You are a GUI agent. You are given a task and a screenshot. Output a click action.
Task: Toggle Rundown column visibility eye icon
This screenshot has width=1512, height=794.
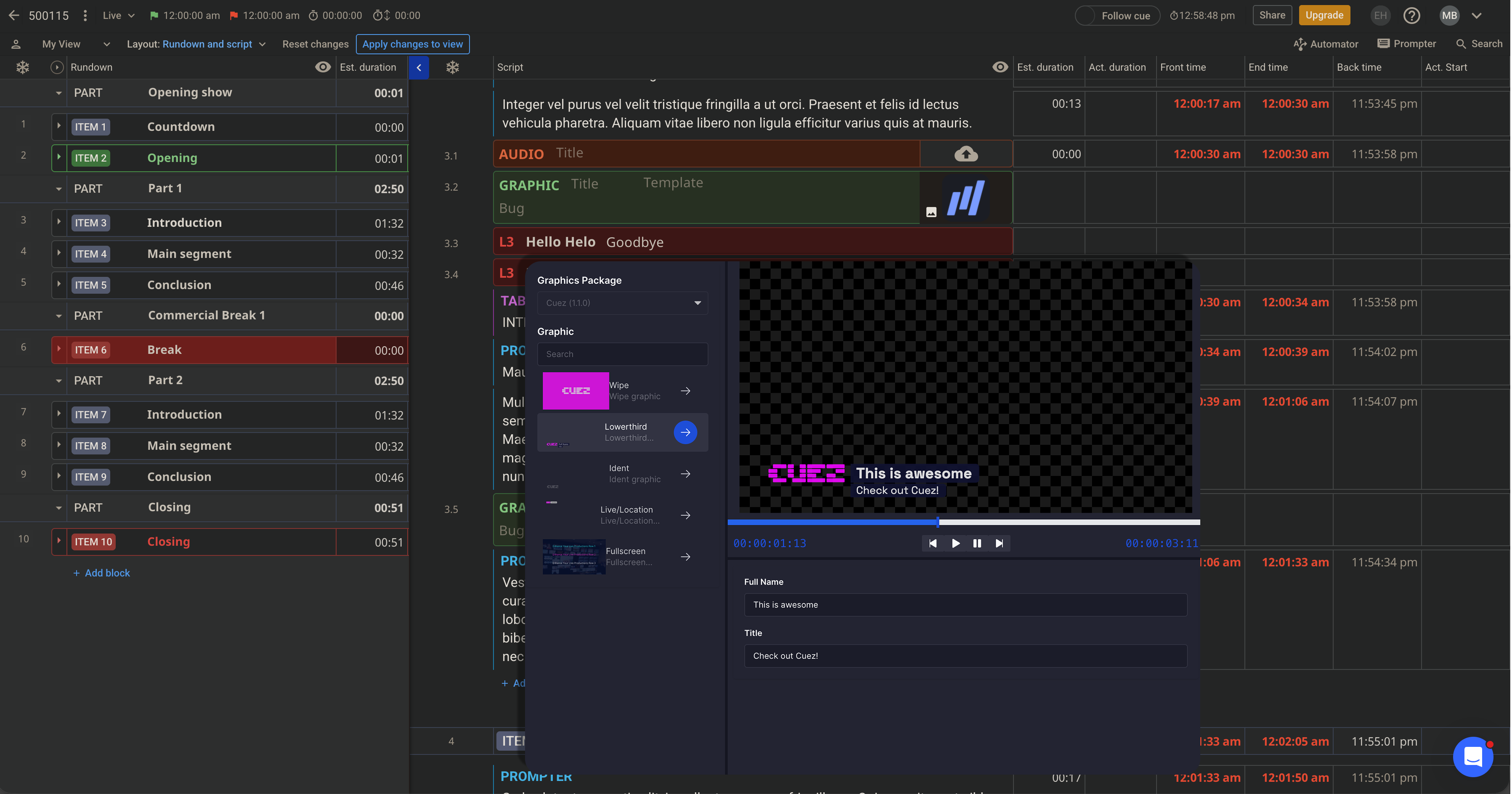[x=323, y=67]
